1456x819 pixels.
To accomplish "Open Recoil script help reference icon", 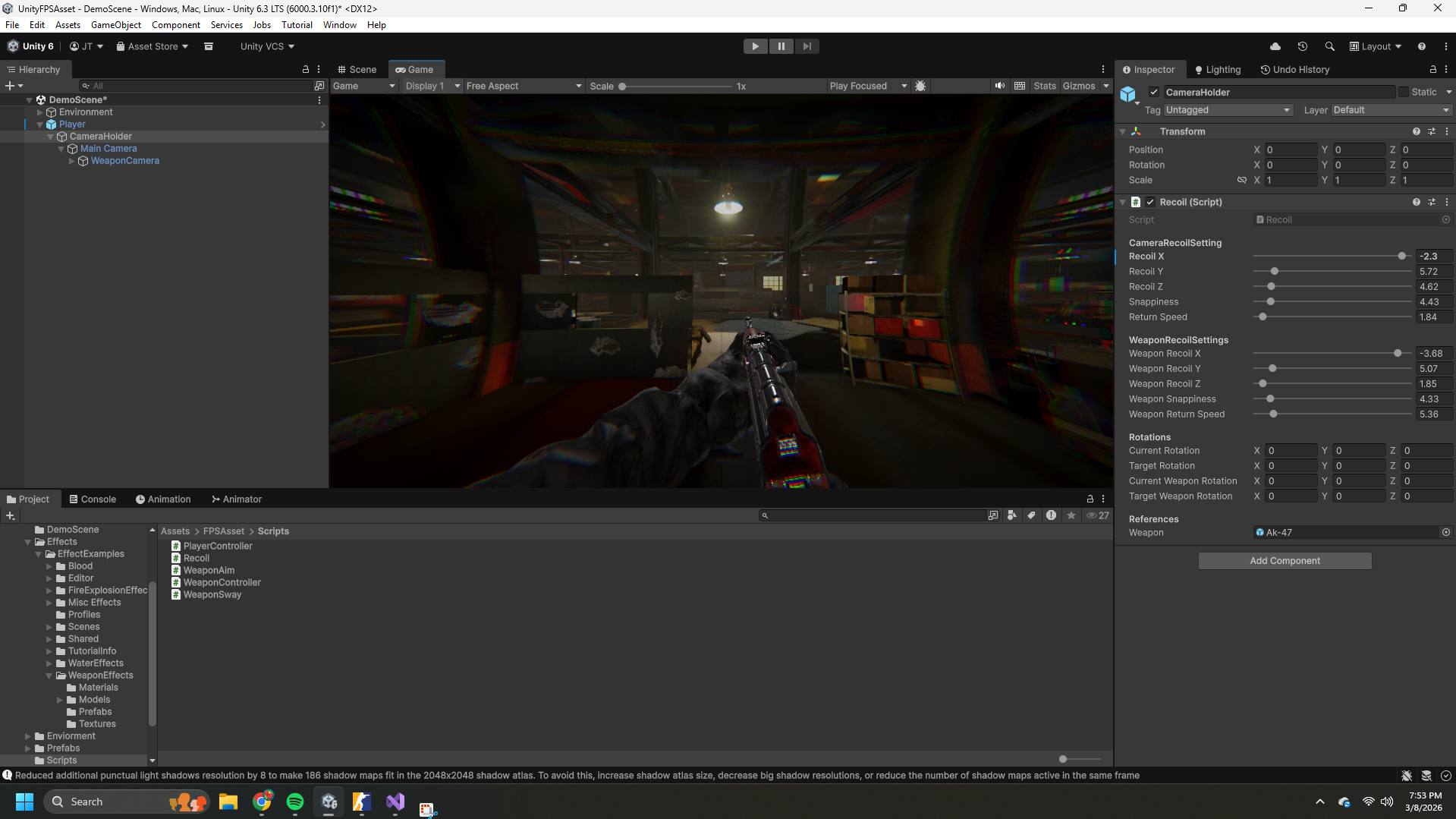I will (1417, 202).
